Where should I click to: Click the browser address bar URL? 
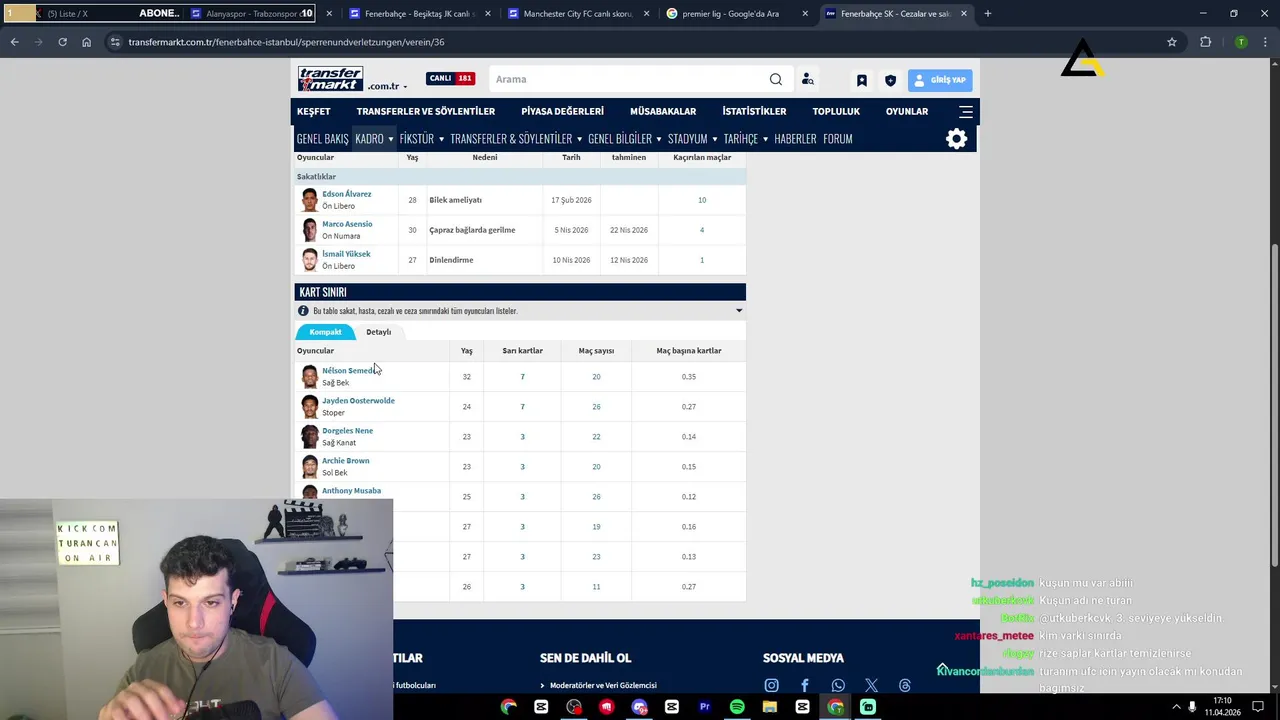[286, 42]
